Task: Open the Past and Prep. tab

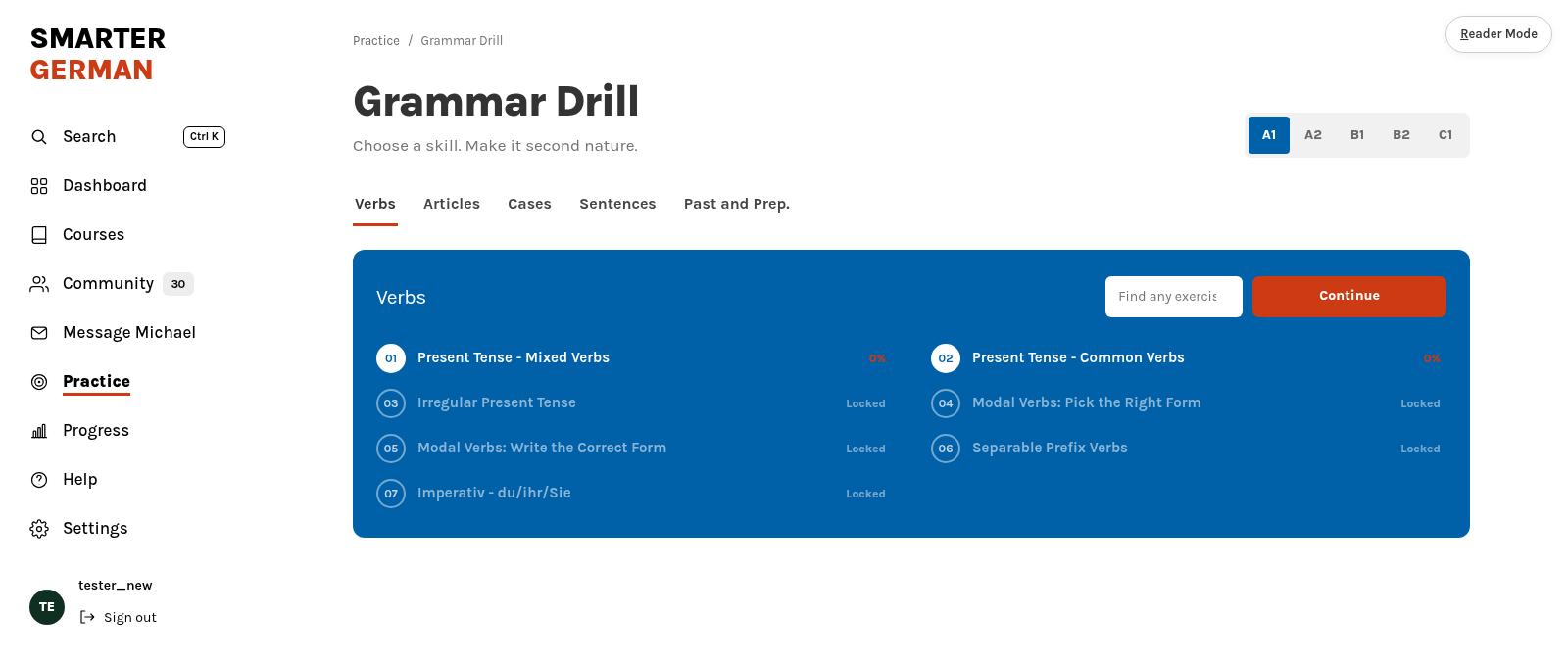Action: click(x=737, y=204)
